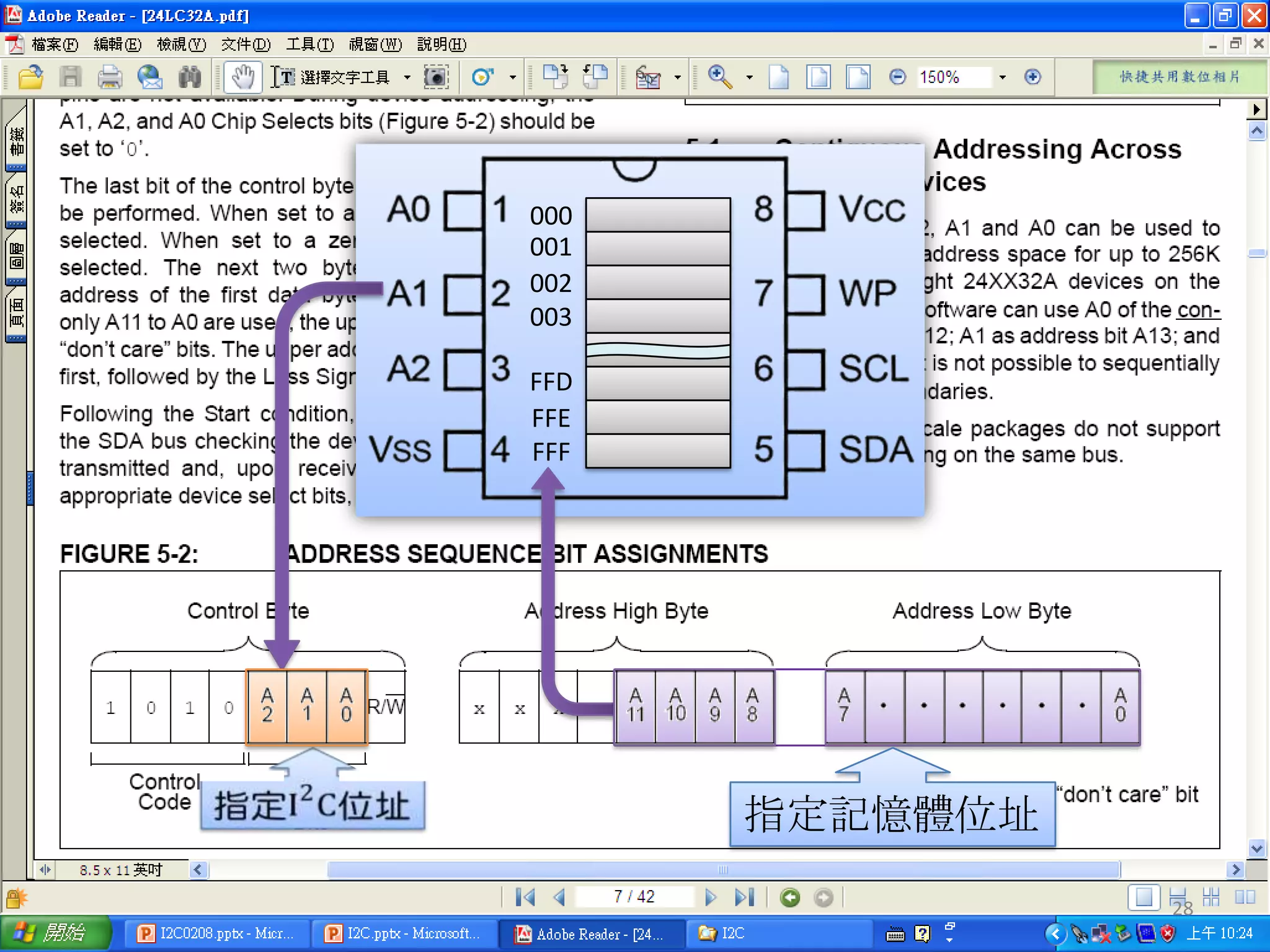Viewport: 1270px width, 952px height.
Task: Click the Open file folder icon
Action: [x=30, y=77]
